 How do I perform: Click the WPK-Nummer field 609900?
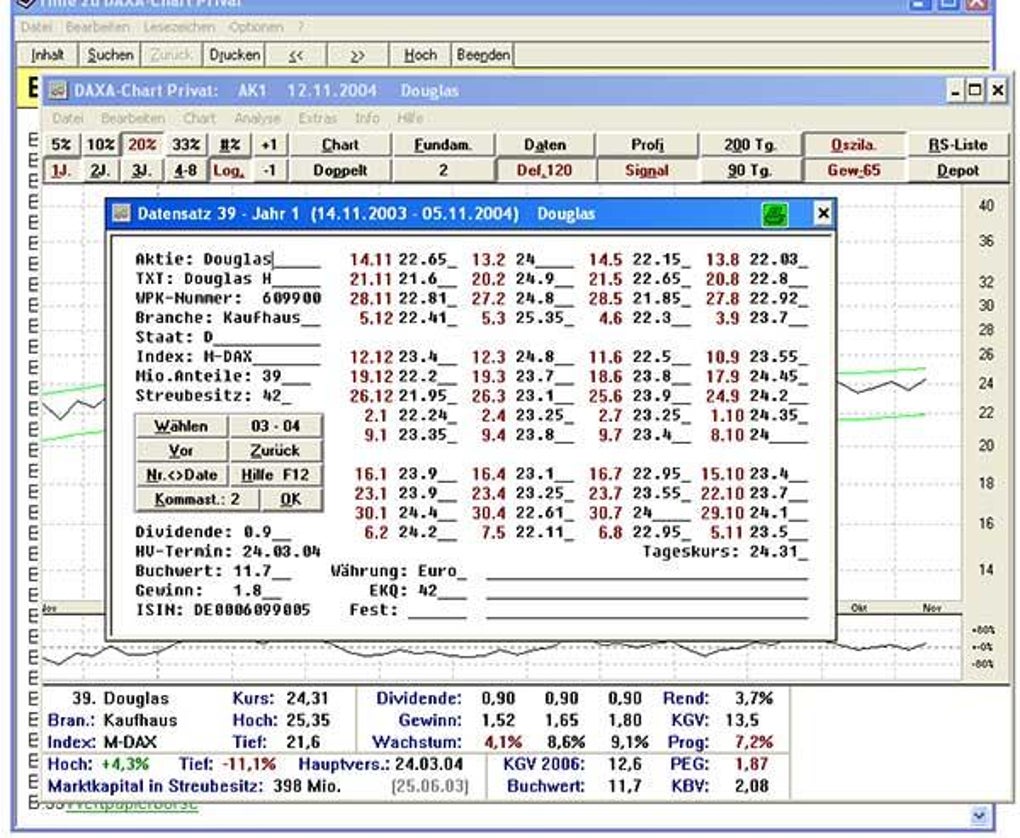click(x=291, y=298)
